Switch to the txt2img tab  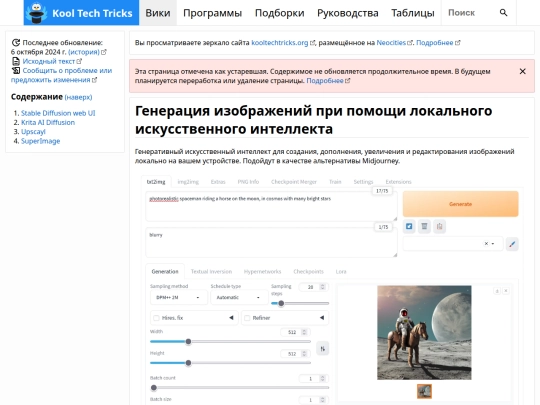pyautogui.click(x=156, y=182)
